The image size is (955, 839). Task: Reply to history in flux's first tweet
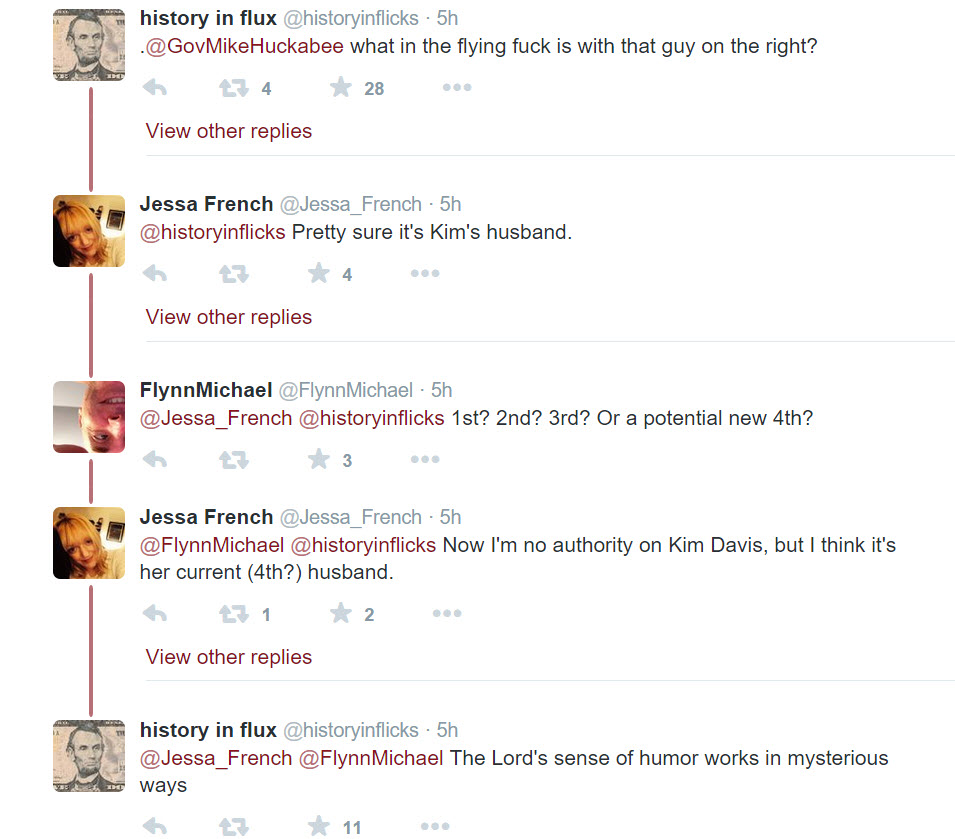(155, 88)
